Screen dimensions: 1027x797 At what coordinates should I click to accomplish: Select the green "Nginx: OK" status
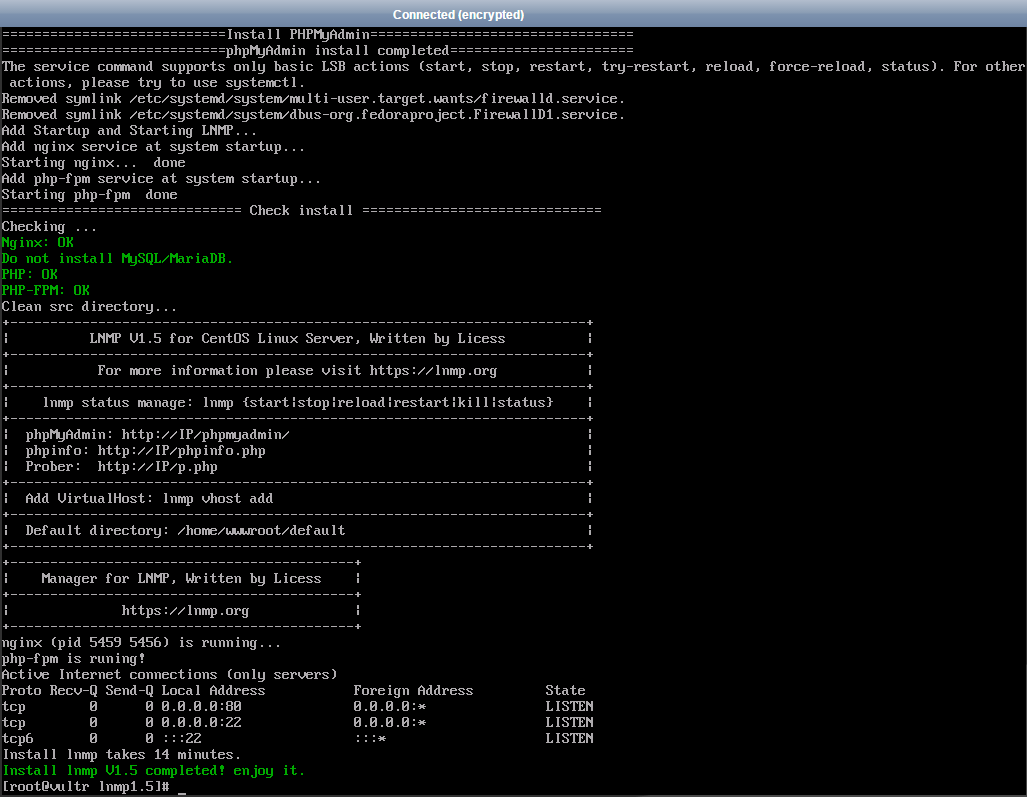37,242
